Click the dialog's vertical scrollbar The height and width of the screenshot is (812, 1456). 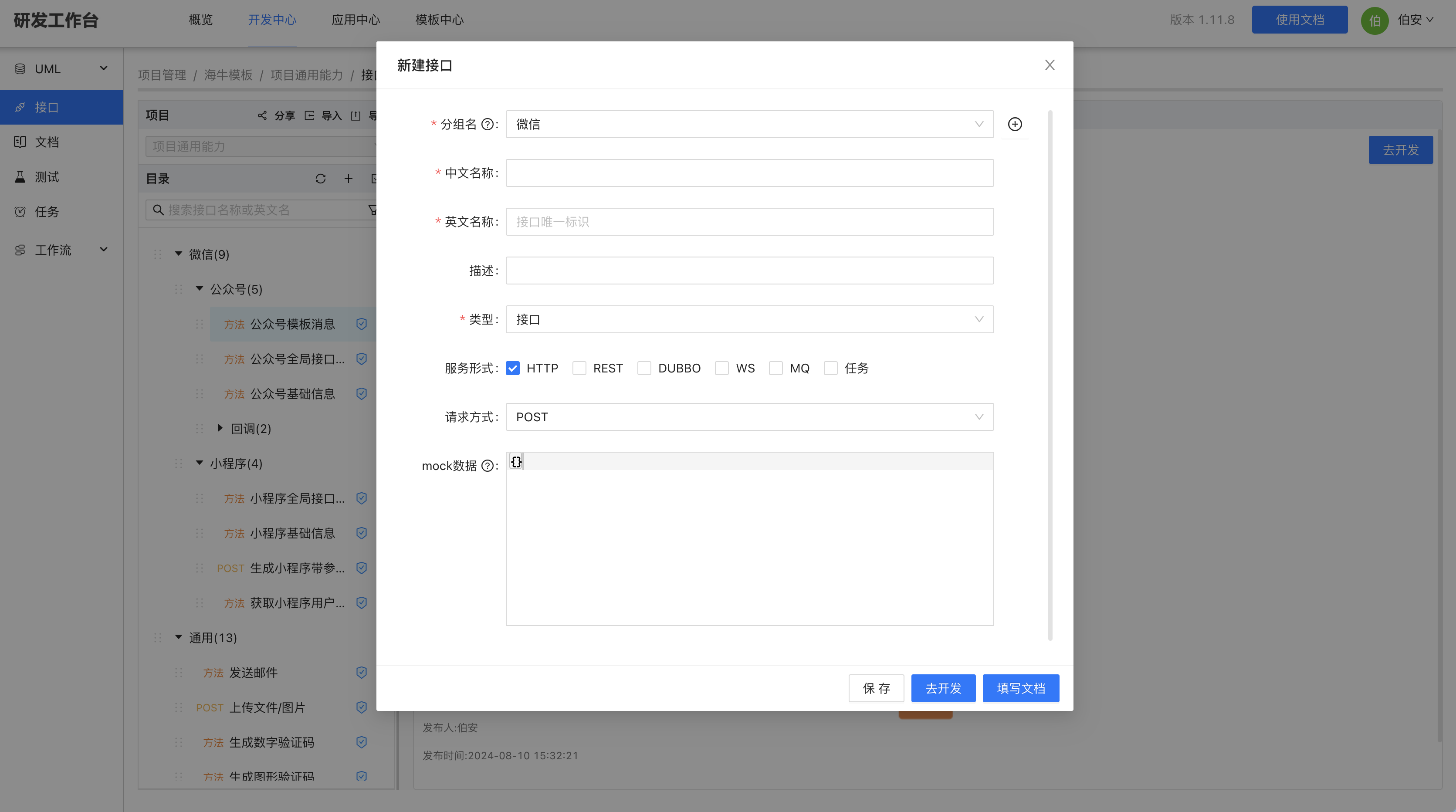[1050, 376]
